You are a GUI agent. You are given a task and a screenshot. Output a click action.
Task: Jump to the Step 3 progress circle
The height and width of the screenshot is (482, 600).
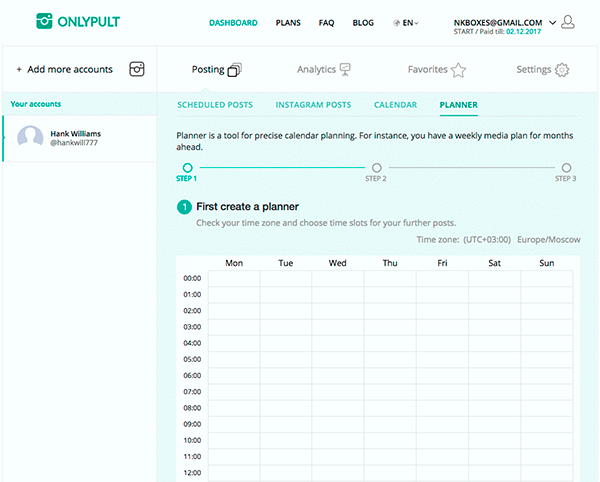[x=566, y=168]
